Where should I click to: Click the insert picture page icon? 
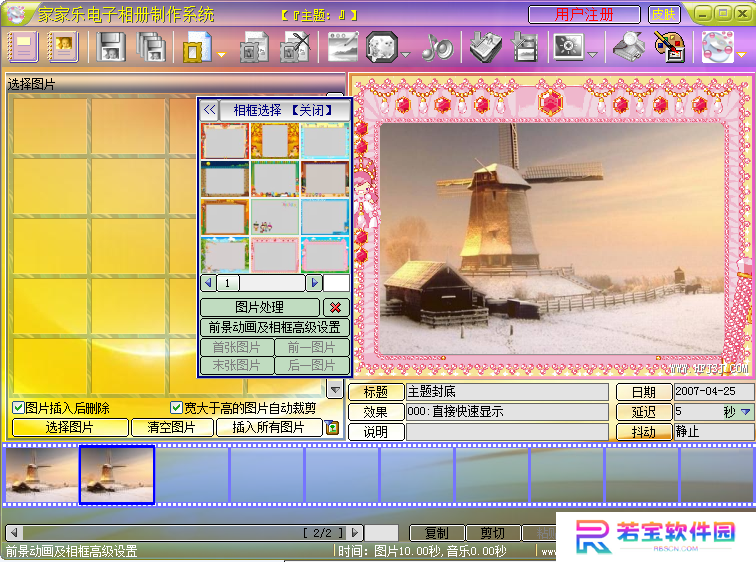coord(255,47)
